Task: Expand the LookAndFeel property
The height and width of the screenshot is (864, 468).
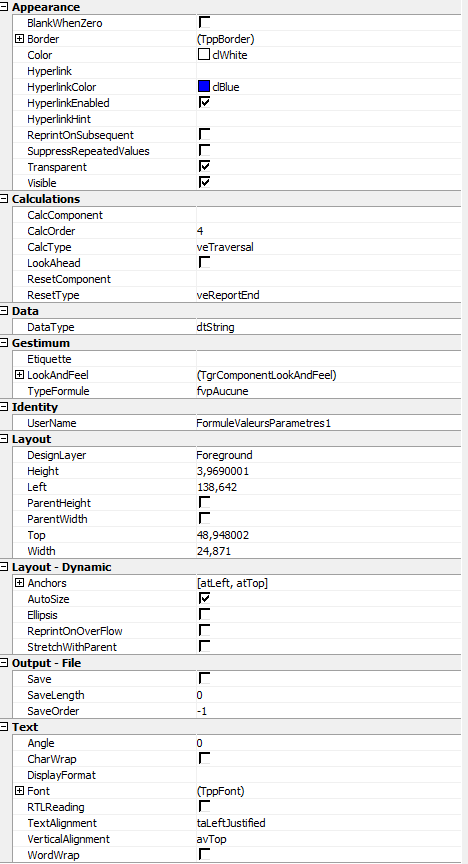Action: tap(20, 375)
